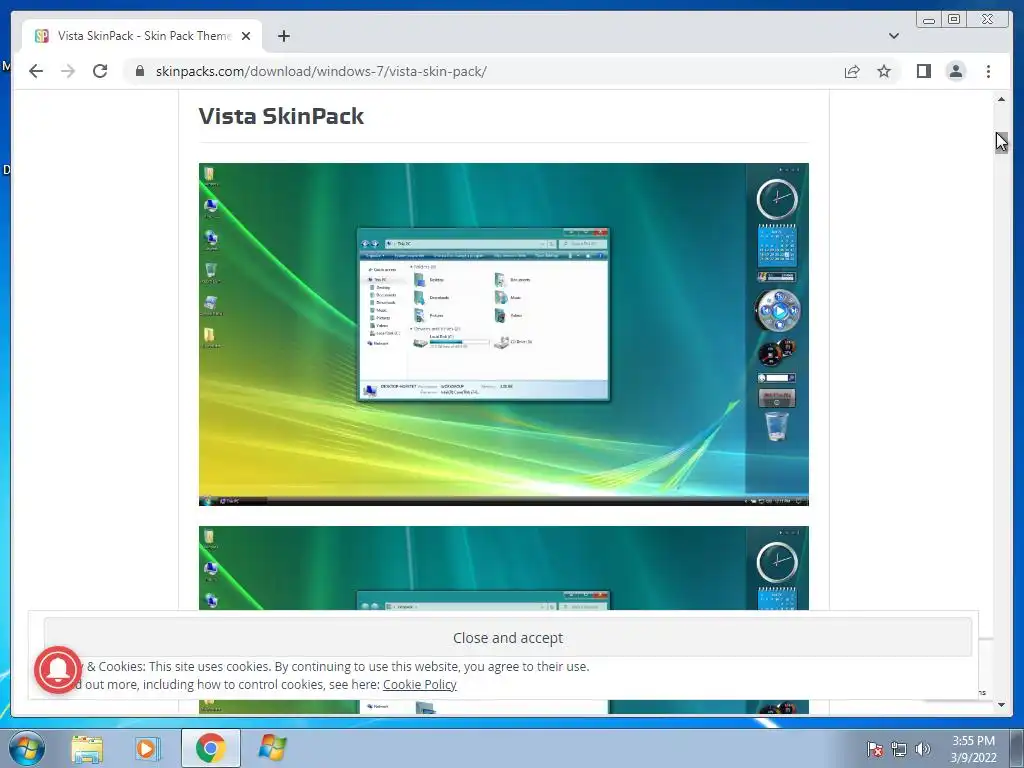Click the Show desktop strip
The image size is (1024, 768).
[1018, 748]
